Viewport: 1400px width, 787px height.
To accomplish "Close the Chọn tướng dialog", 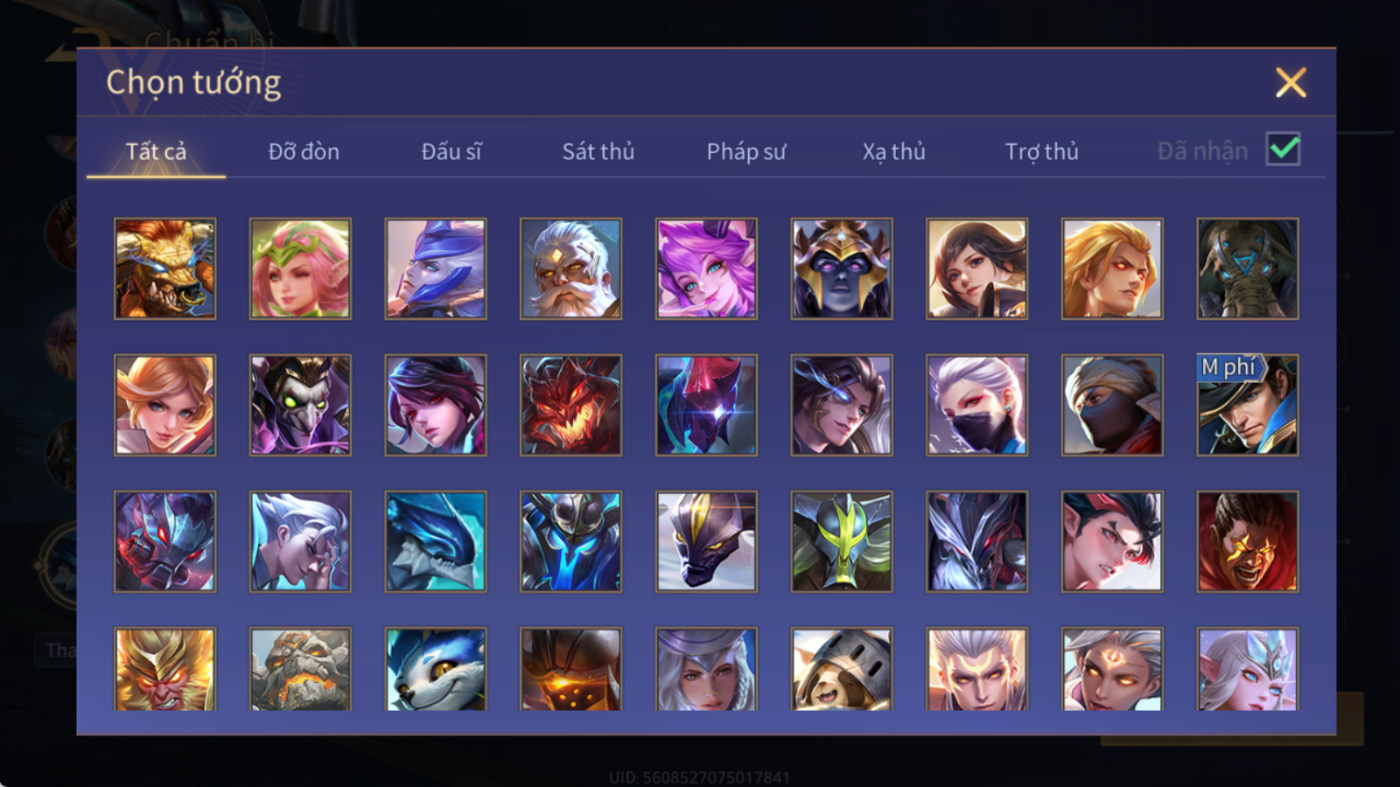I will tap(1291, 82).
